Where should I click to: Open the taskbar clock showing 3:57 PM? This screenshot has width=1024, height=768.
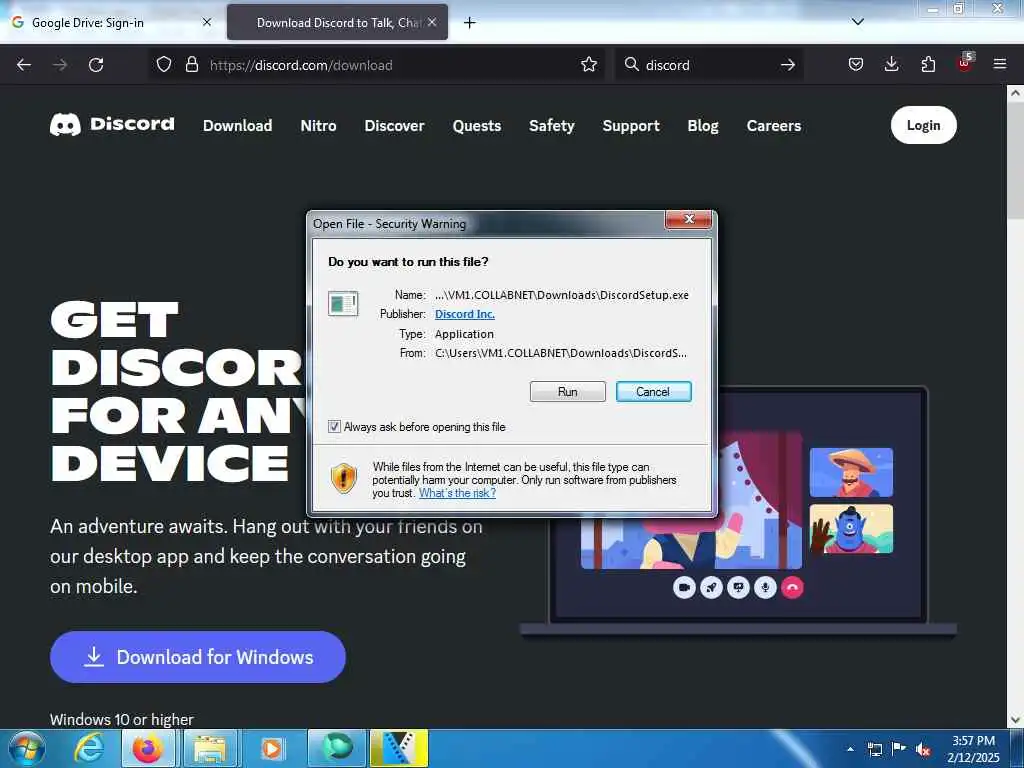[973, 749]
